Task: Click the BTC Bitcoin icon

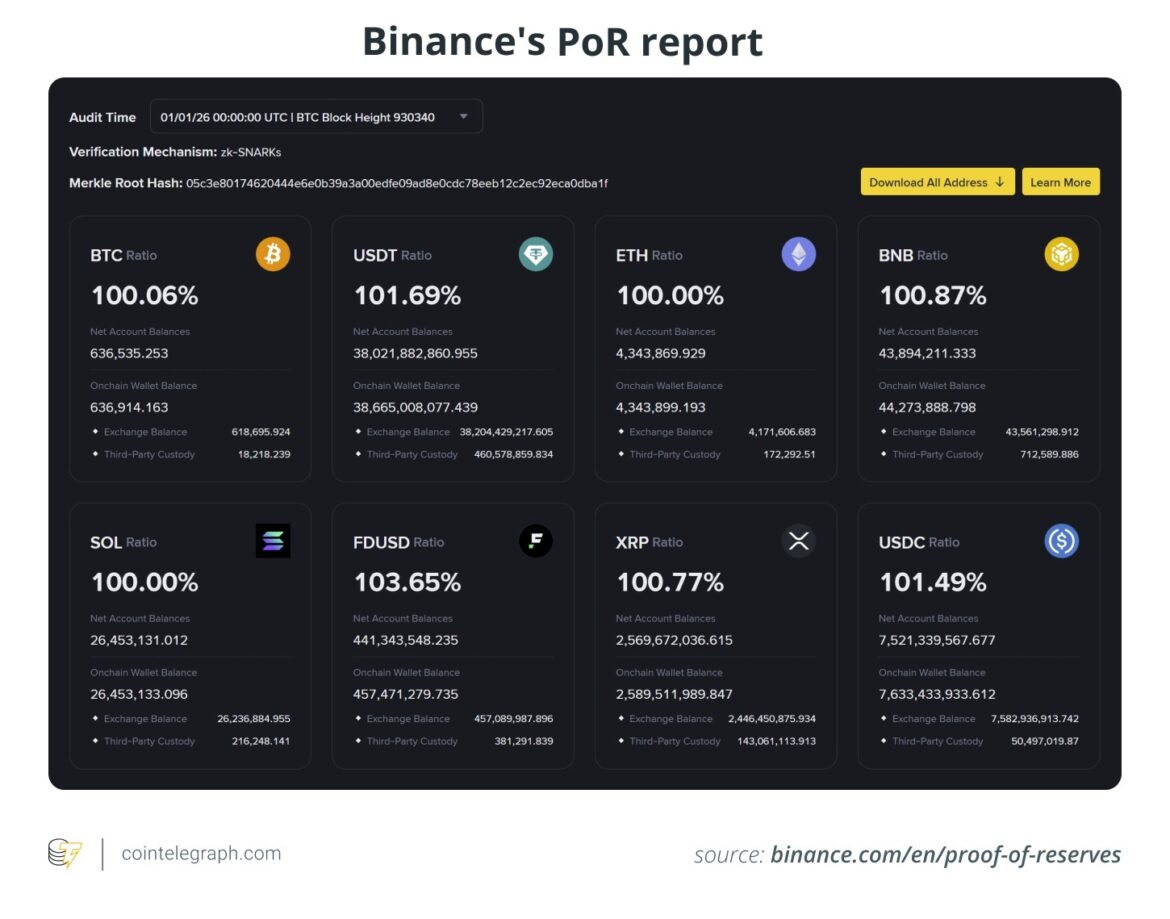Action: point(270,254)
